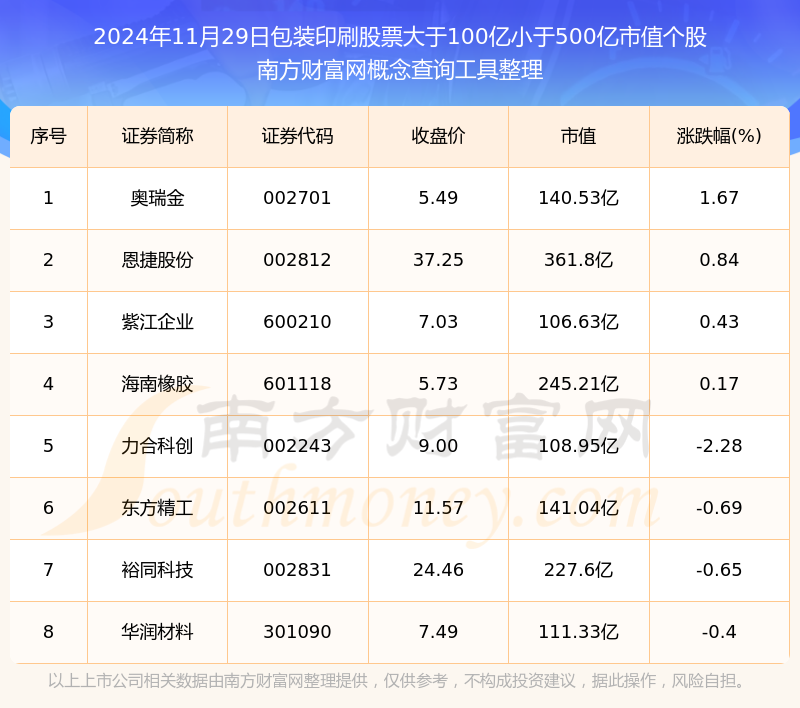Screen dimensions: 800x708
Task: Click closing price 11.57
Action: click(x=438, y=508)
